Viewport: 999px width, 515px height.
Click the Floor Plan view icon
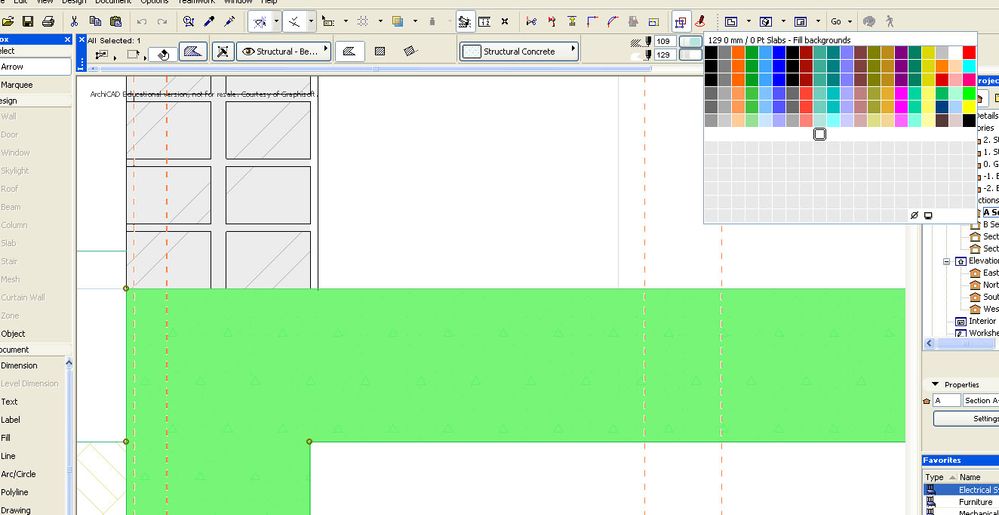tap(731, 22)
